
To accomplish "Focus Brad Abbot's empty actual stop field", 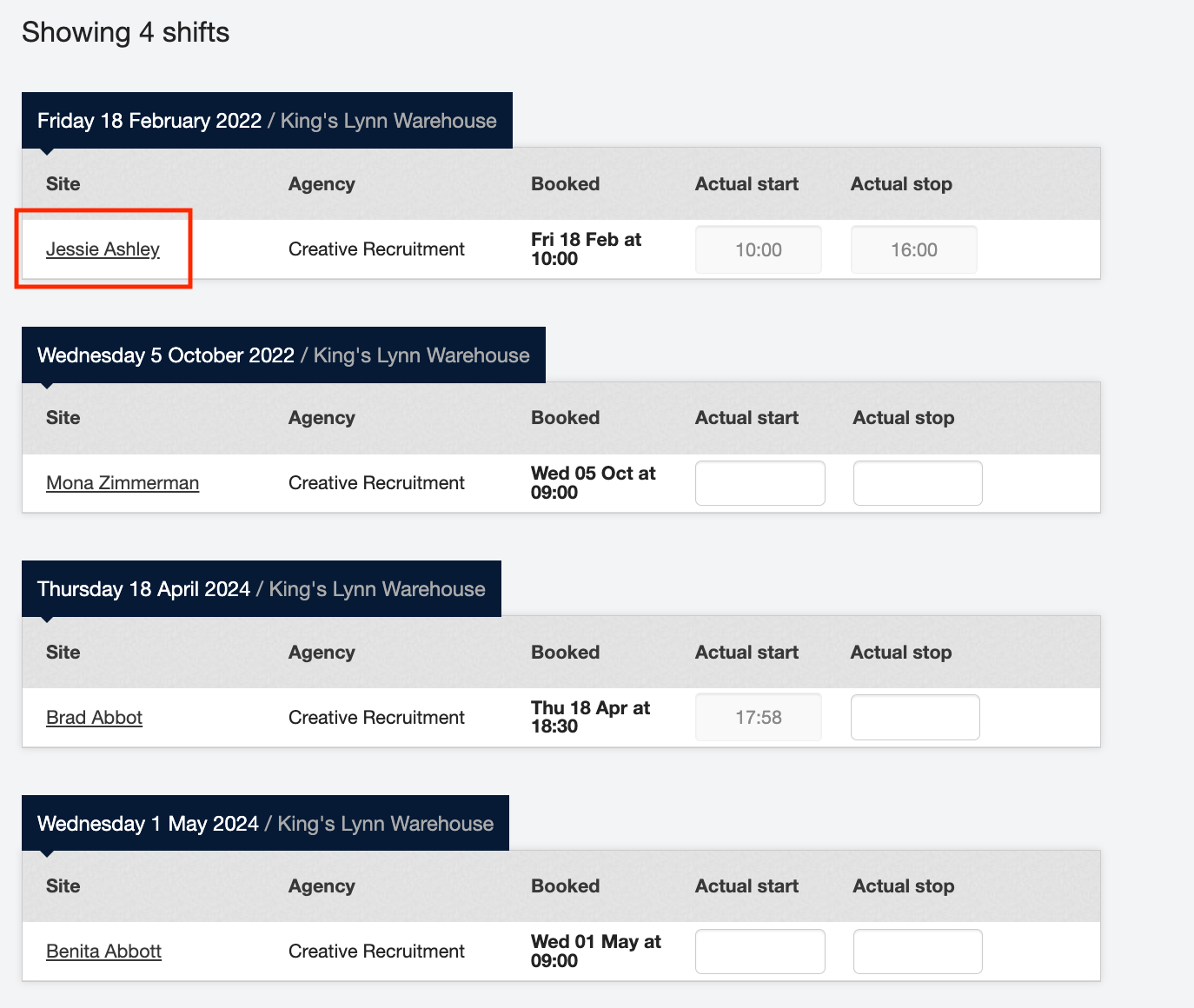I will pyautogui.click(x=914, y=718).
